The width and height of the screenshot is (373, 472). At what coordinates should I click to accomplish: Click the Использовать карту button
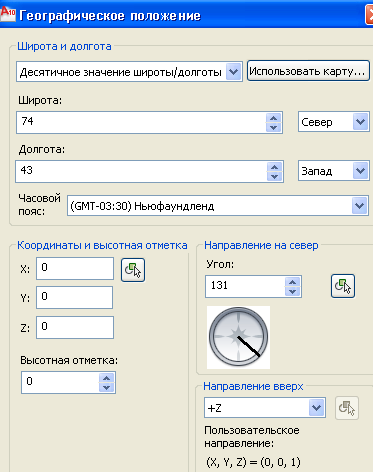[308, 71]
